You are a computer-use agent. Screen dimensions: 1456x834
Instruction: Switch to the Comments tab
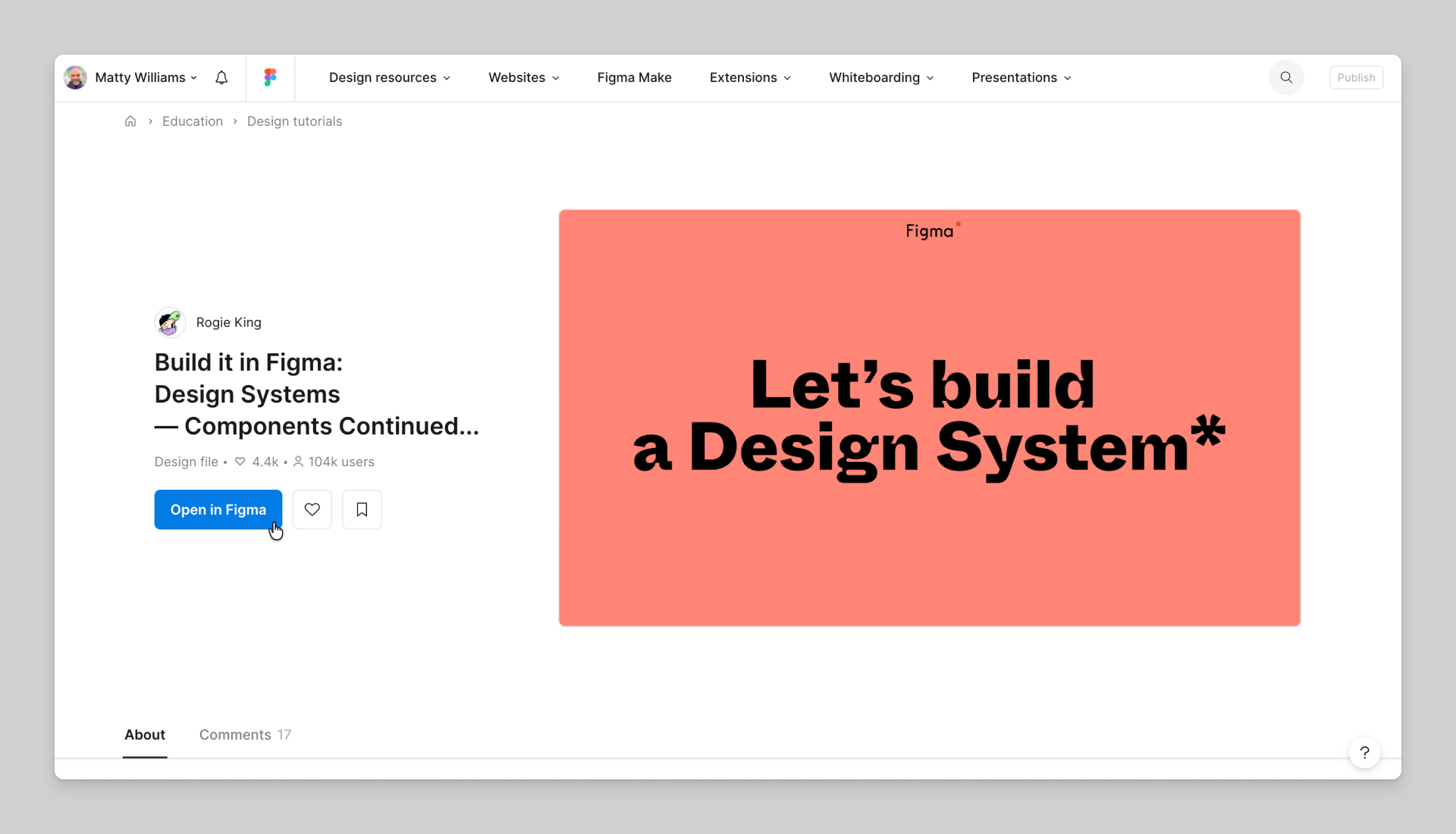tap(244, 735)
